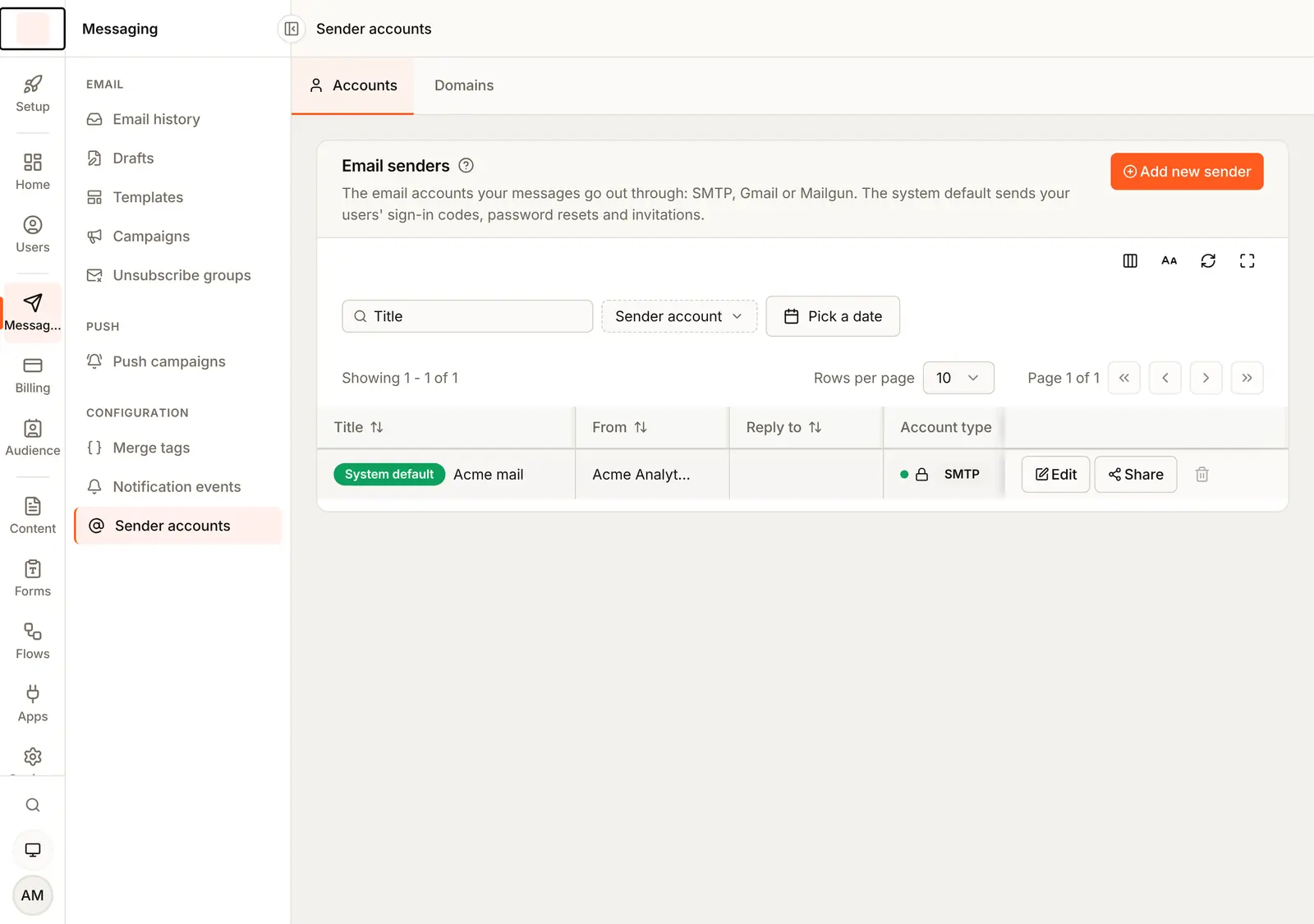The height and width of the screenshot is (924, 1314).
Task: Open Drafts in the Email menu
Action: (x=178, y=159)
